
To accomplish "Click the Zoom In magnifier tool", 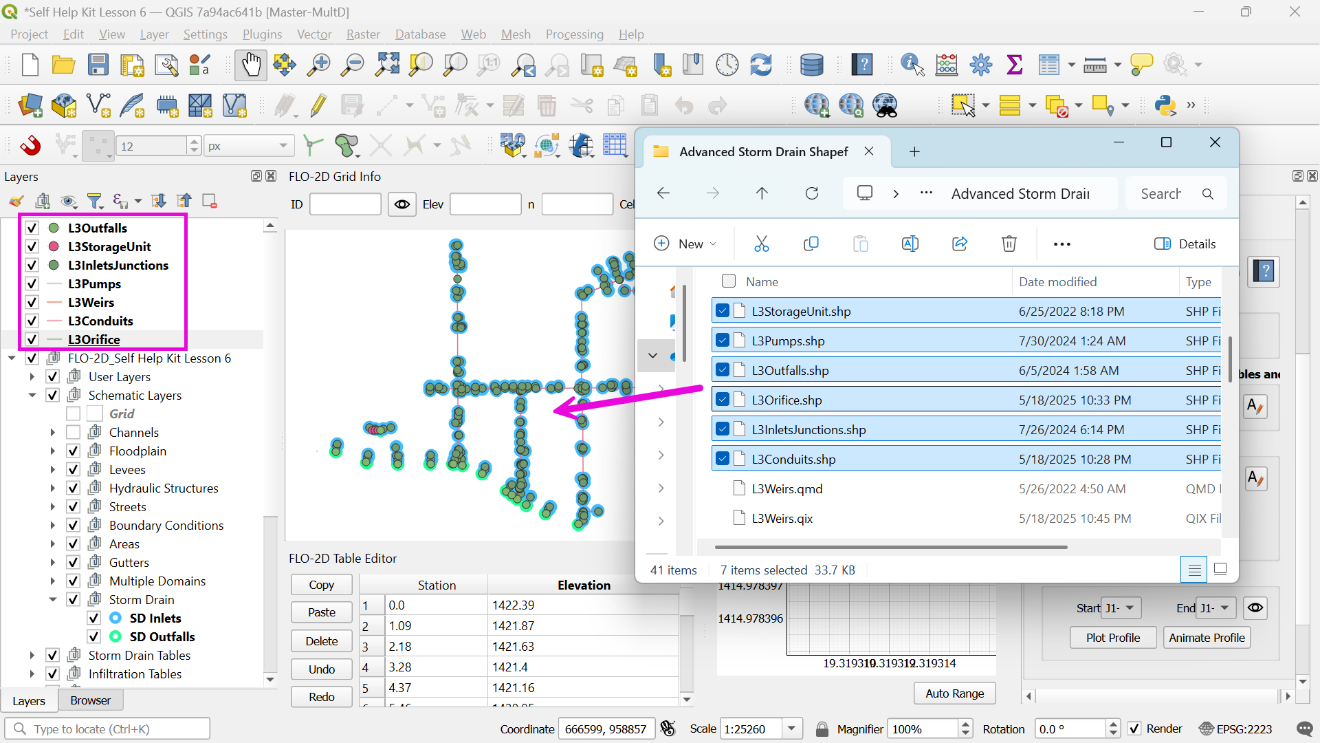I will click(x=318, y=65).
